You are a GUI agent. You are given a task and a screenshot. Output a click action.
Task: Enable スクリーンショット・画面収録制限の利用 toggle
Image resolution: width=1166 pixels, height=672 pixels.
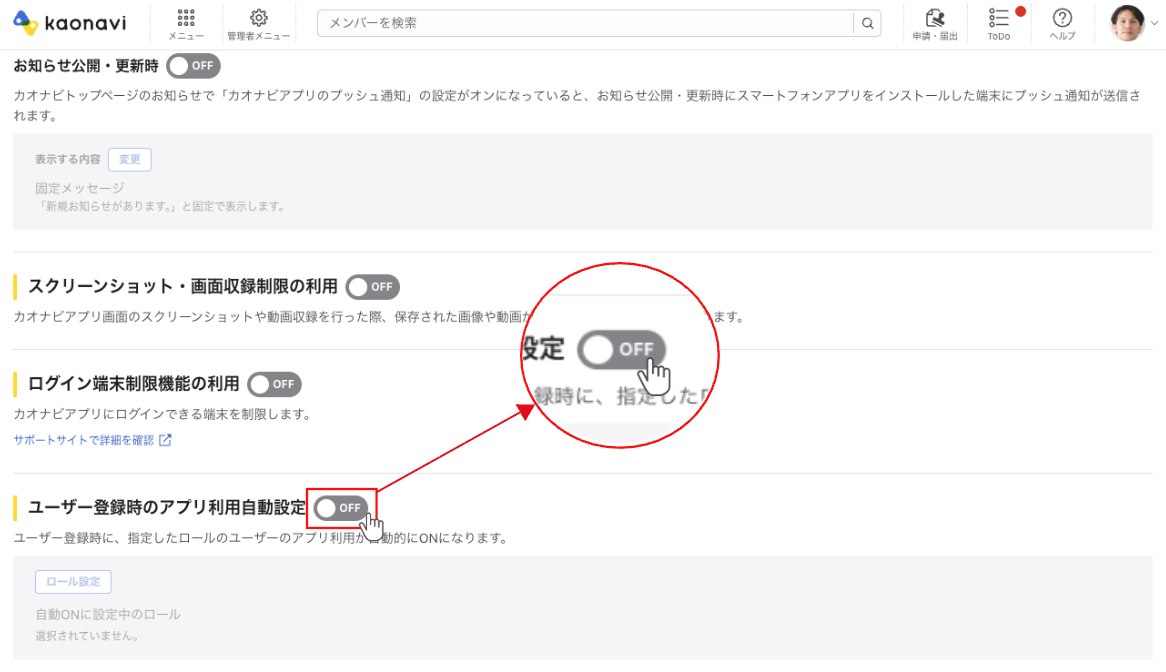click(x=372, y=287)
